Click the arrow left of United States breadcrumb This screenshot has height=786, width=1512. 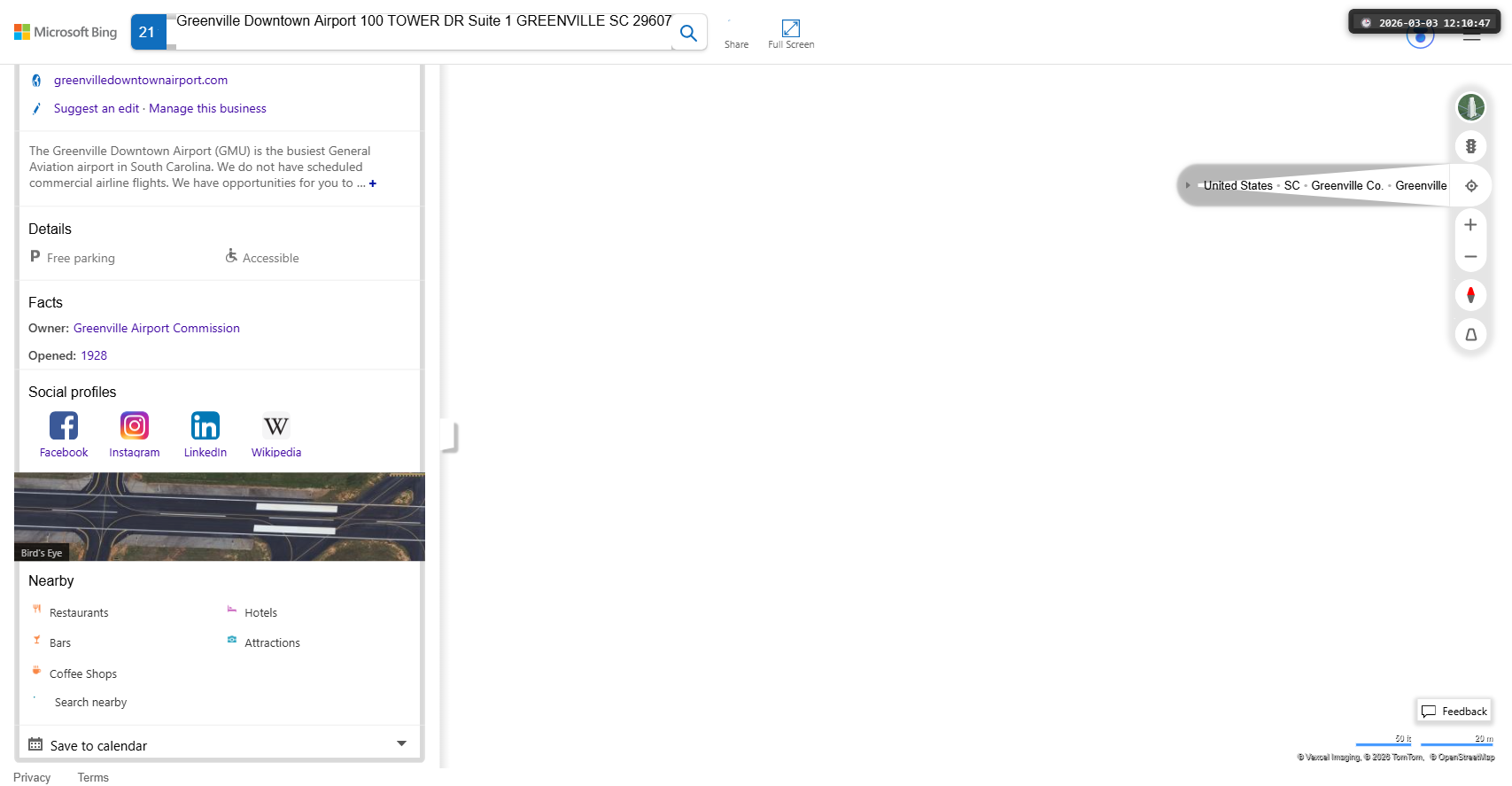pyautogui.click(x=1188, y=185)
